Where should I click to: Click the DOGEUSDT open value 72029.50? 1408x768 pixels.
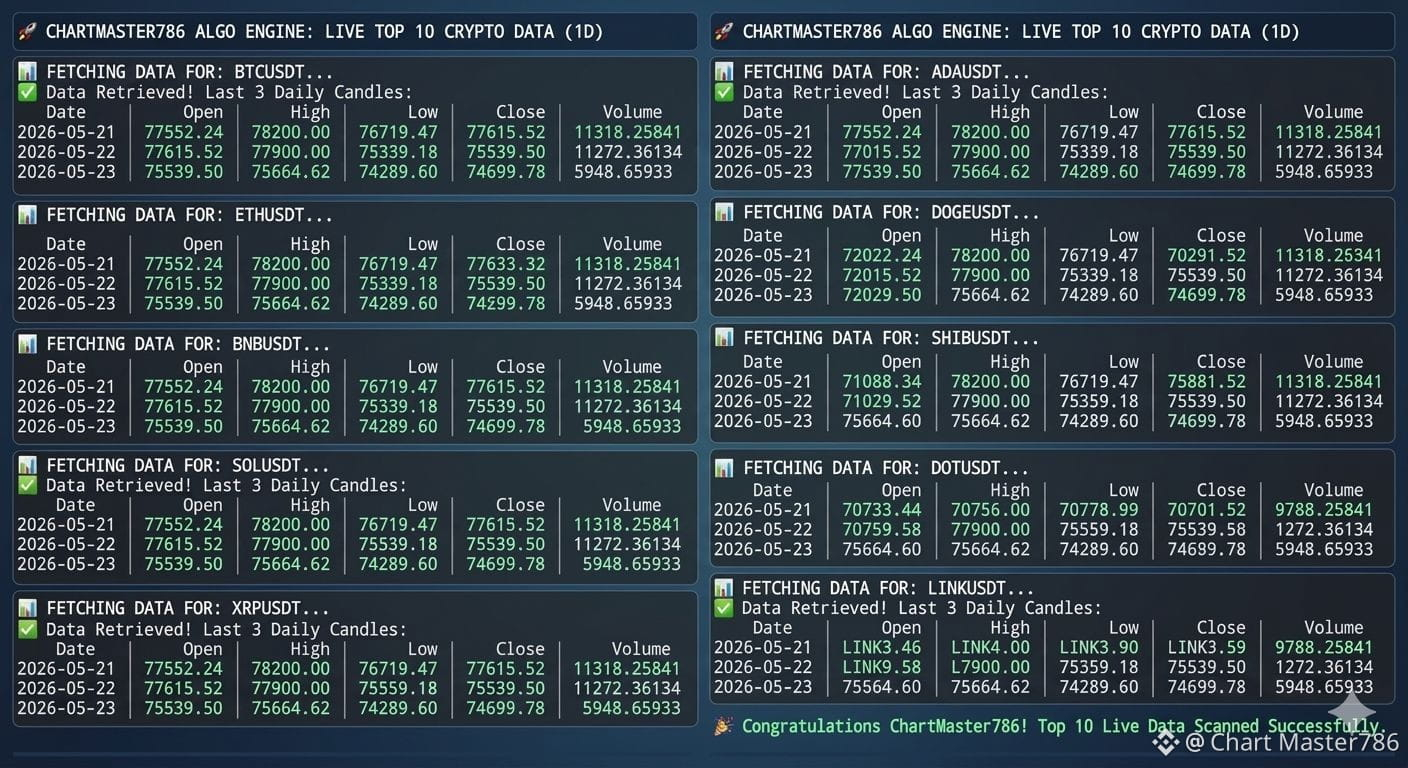[x=882, y=295]
